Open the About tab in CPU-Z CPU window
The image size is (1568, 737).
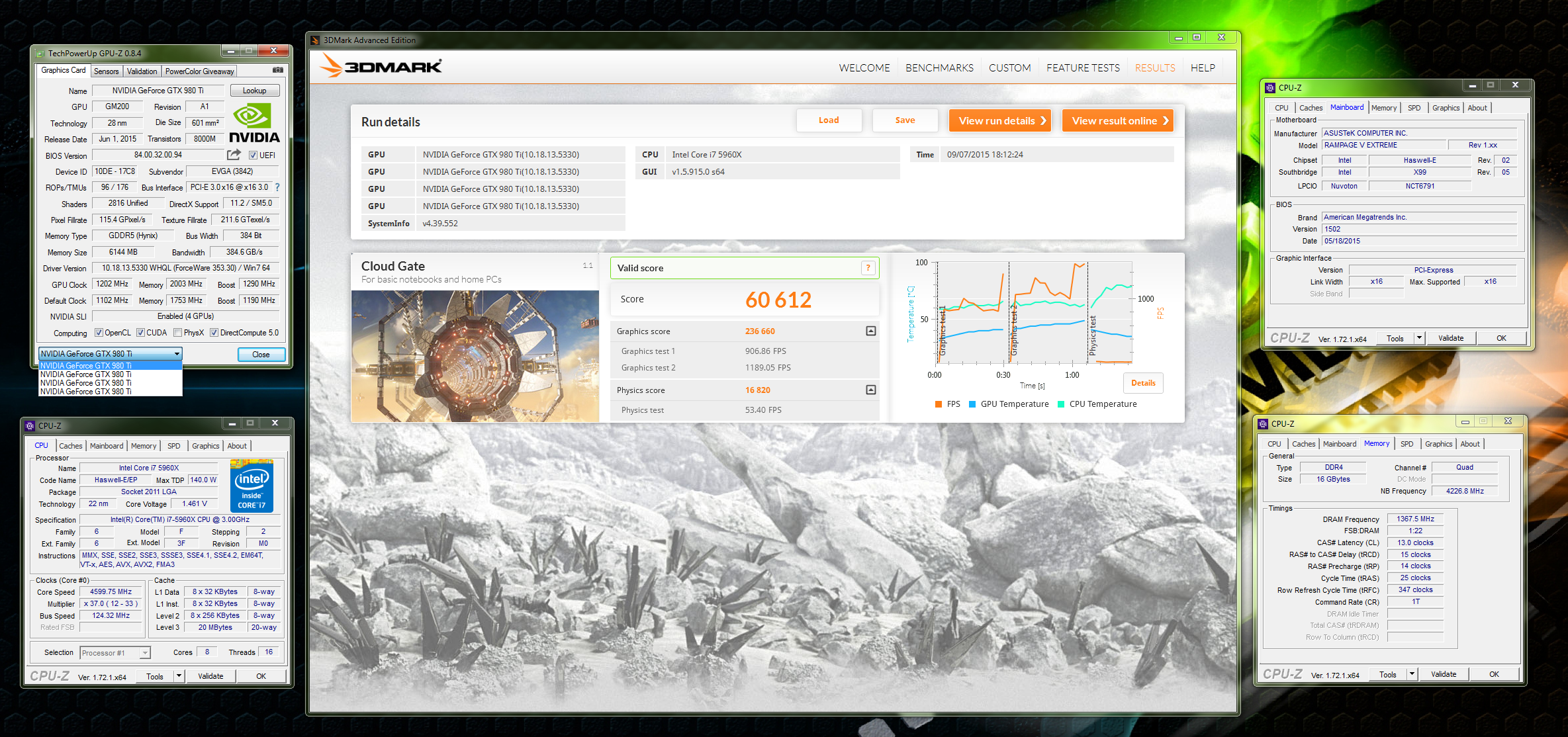click(x=237, y=446)
